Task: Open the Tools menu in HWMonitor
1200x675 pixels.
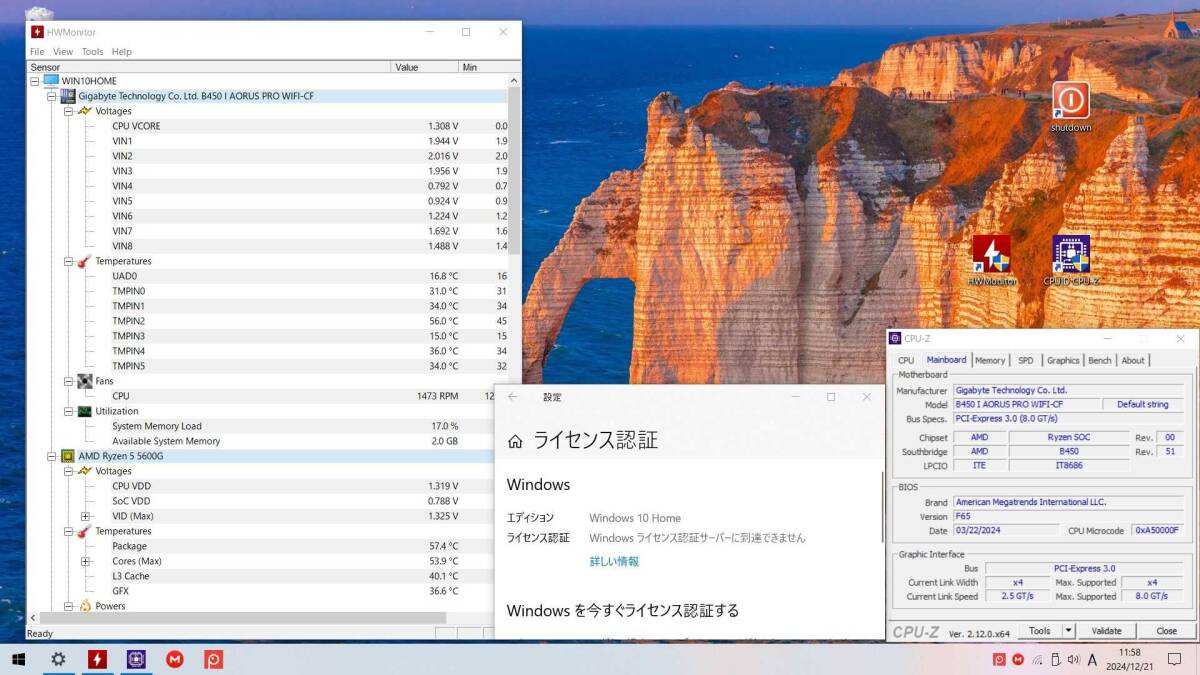Action: pyautogui.click(x=92, y=52)
